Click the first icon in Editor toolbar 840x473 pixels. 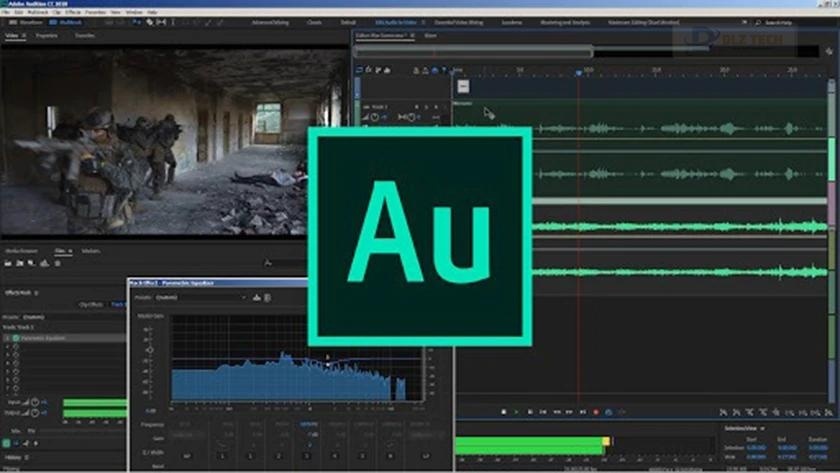[x=359, y=70]
